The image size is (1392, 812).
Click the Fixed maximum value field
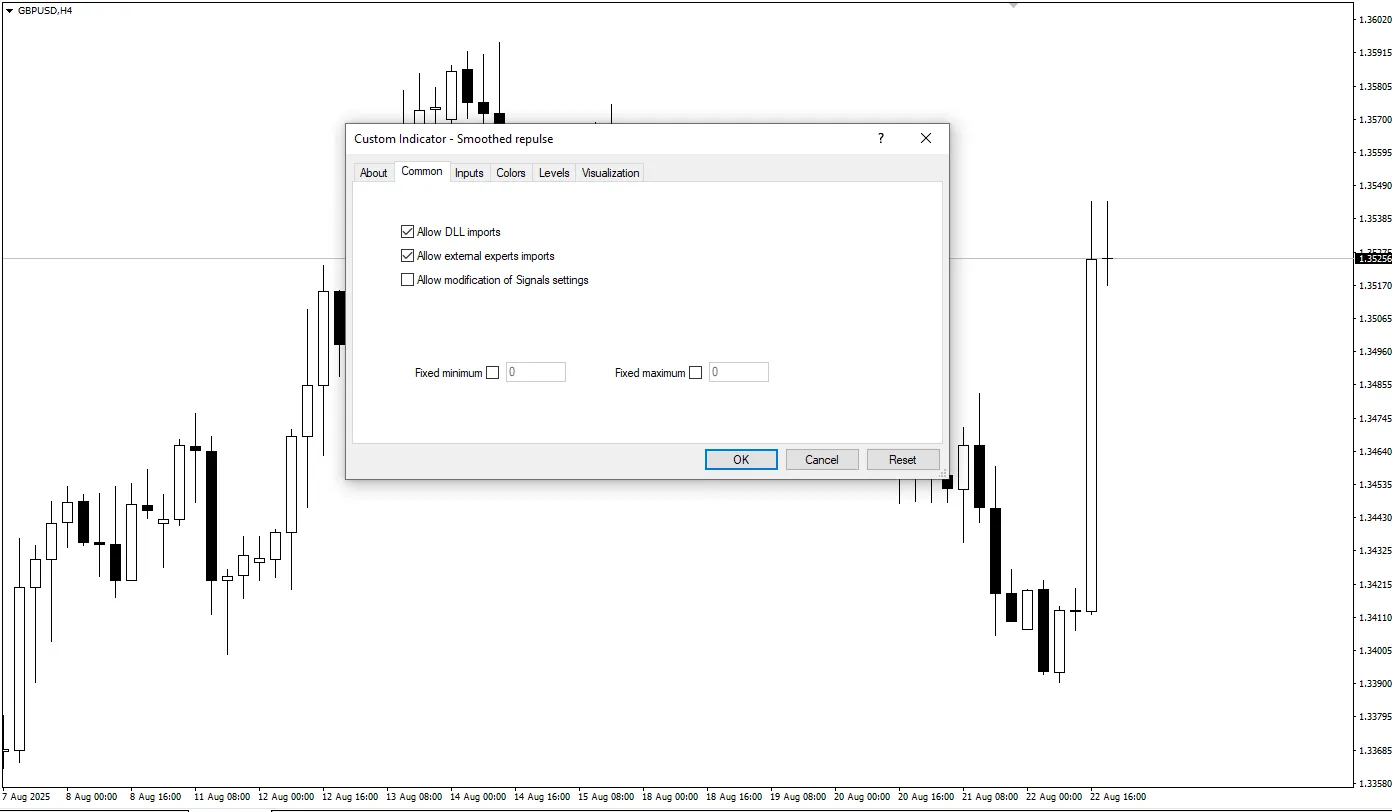pyautogui.click(x=739, y=372)
